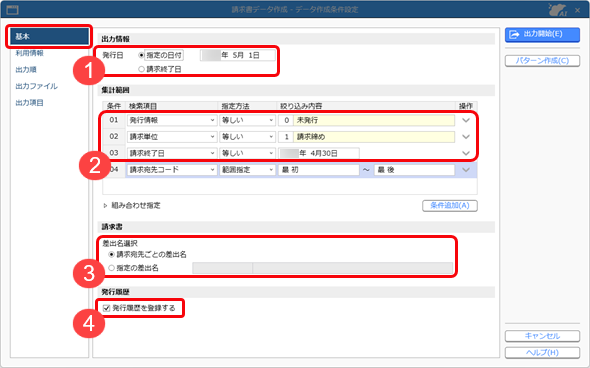Choose the 請求終了日 radio option for 発行日
The width and height of the screenshot is (590, 368).
tap(141, 69)
